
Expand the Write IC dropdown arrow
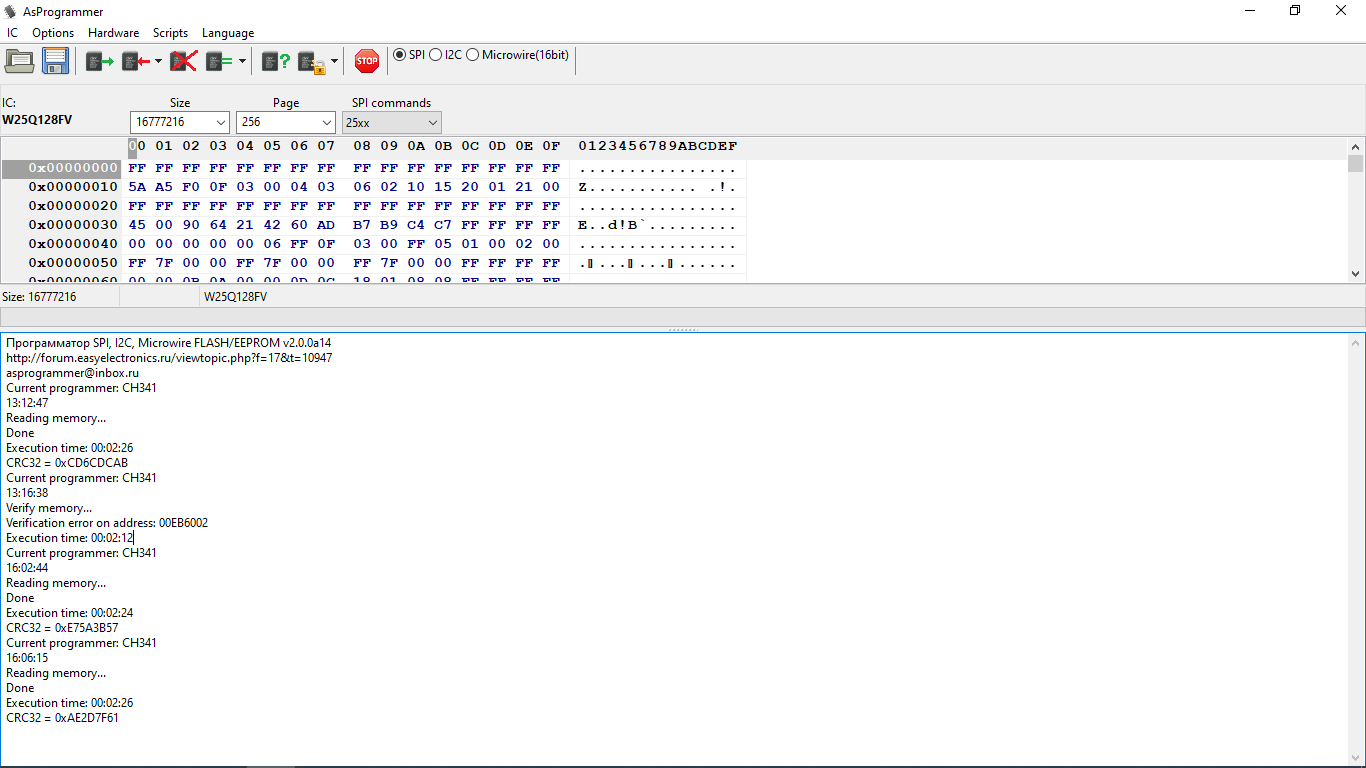click(x=158, y=62)
